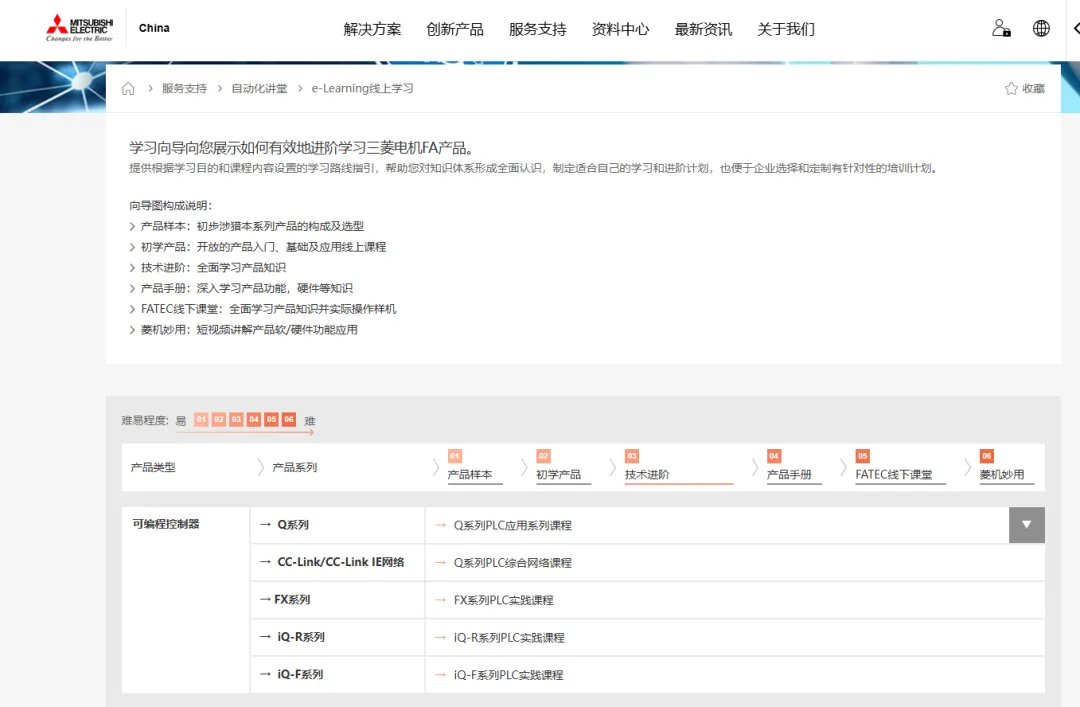The width and height of the screenshot is (1080, 707).
Task: Click China region label
Action: pos(154,28)
